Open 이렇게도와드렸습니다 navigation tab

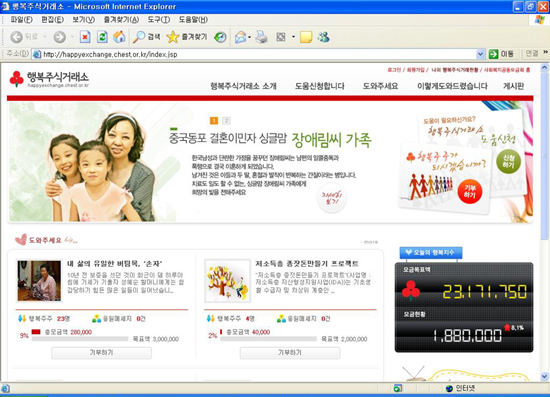(452, 86)
